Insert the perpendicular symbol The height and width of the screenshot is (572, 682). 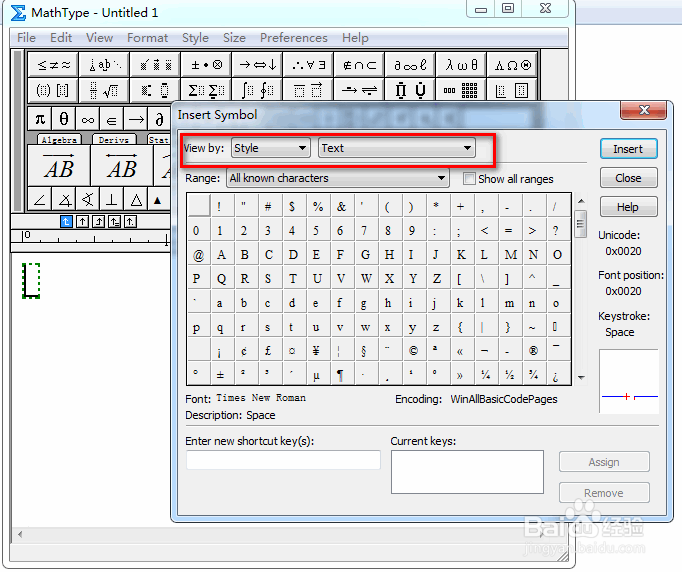tap(111, 200)
